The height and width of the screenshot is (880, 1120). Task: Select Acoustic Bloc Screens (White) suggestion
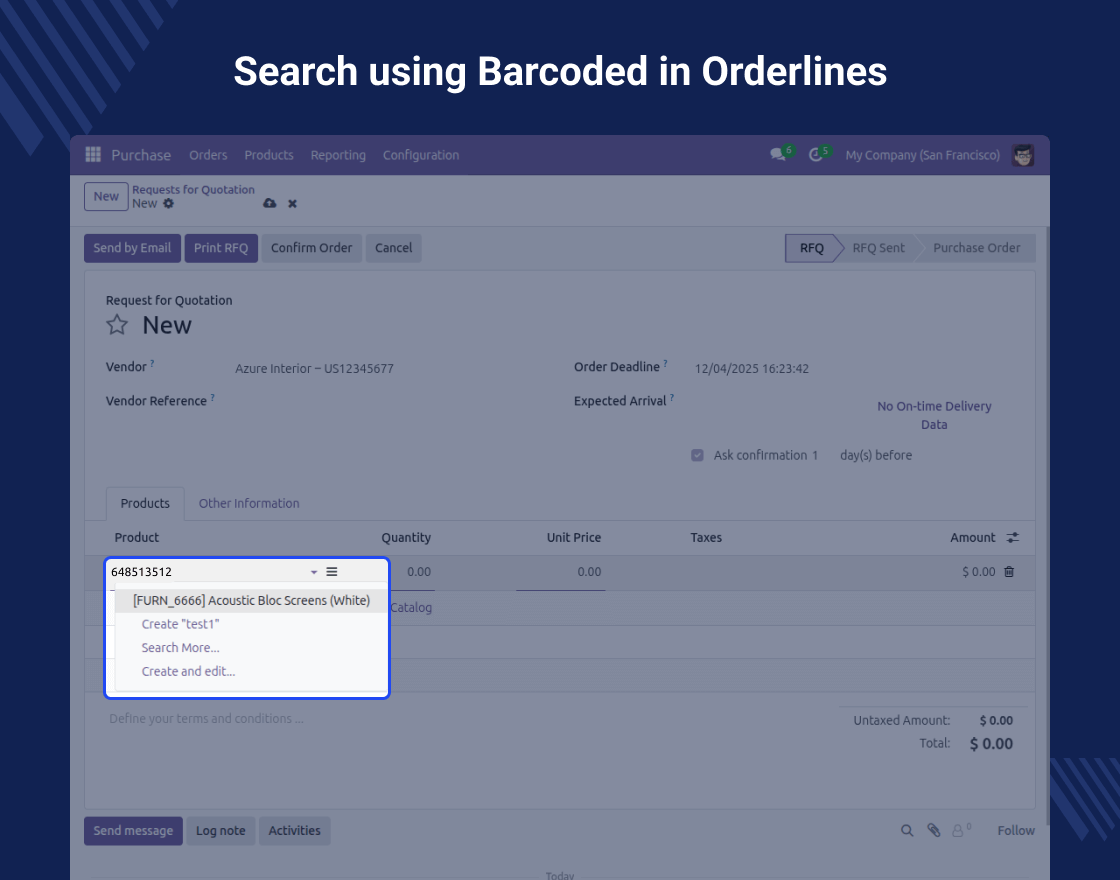(x=251, y=601)
